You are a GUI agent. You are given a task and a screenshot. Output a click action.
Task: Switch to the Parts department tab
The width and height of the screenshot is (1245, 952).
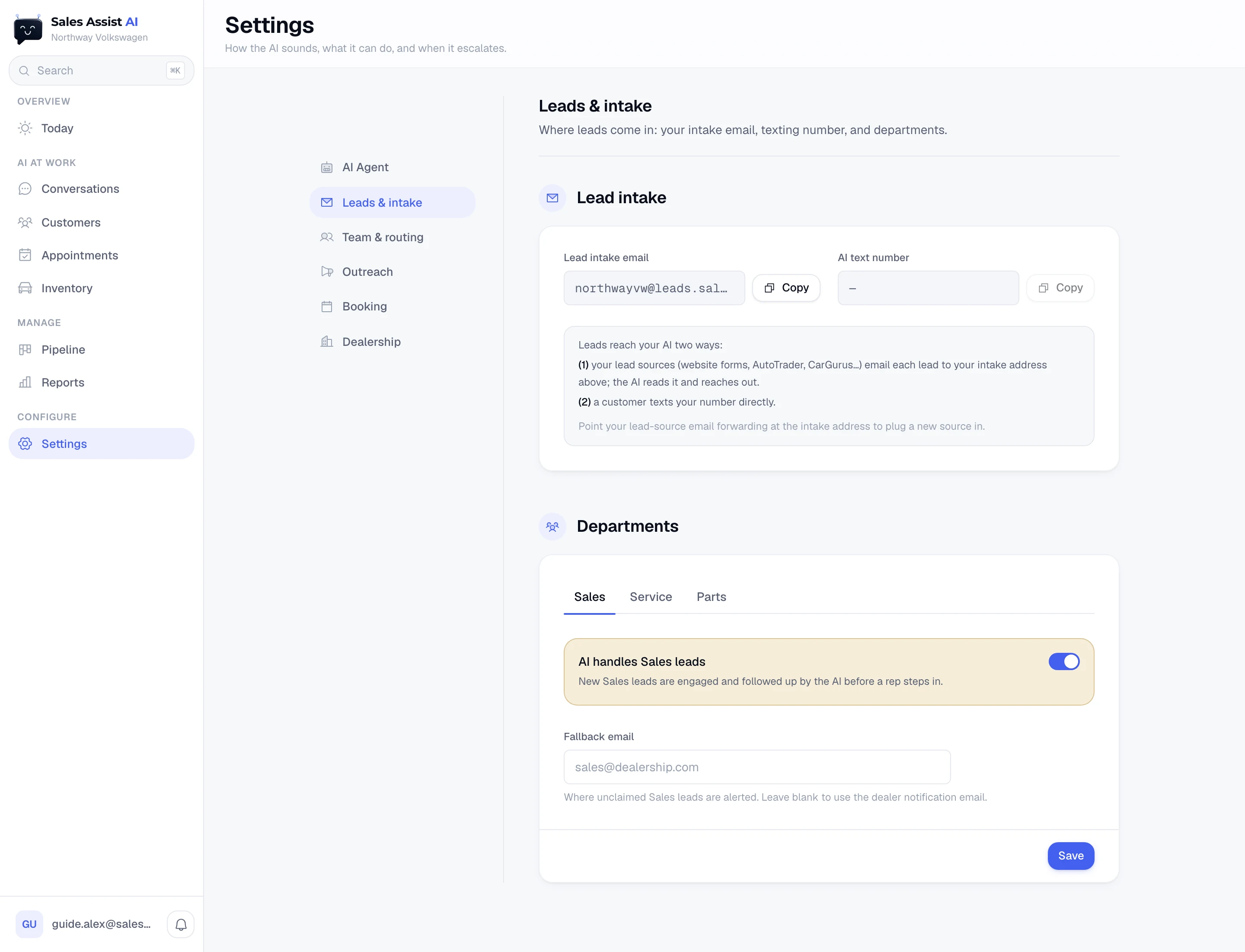tap(711, 597)
